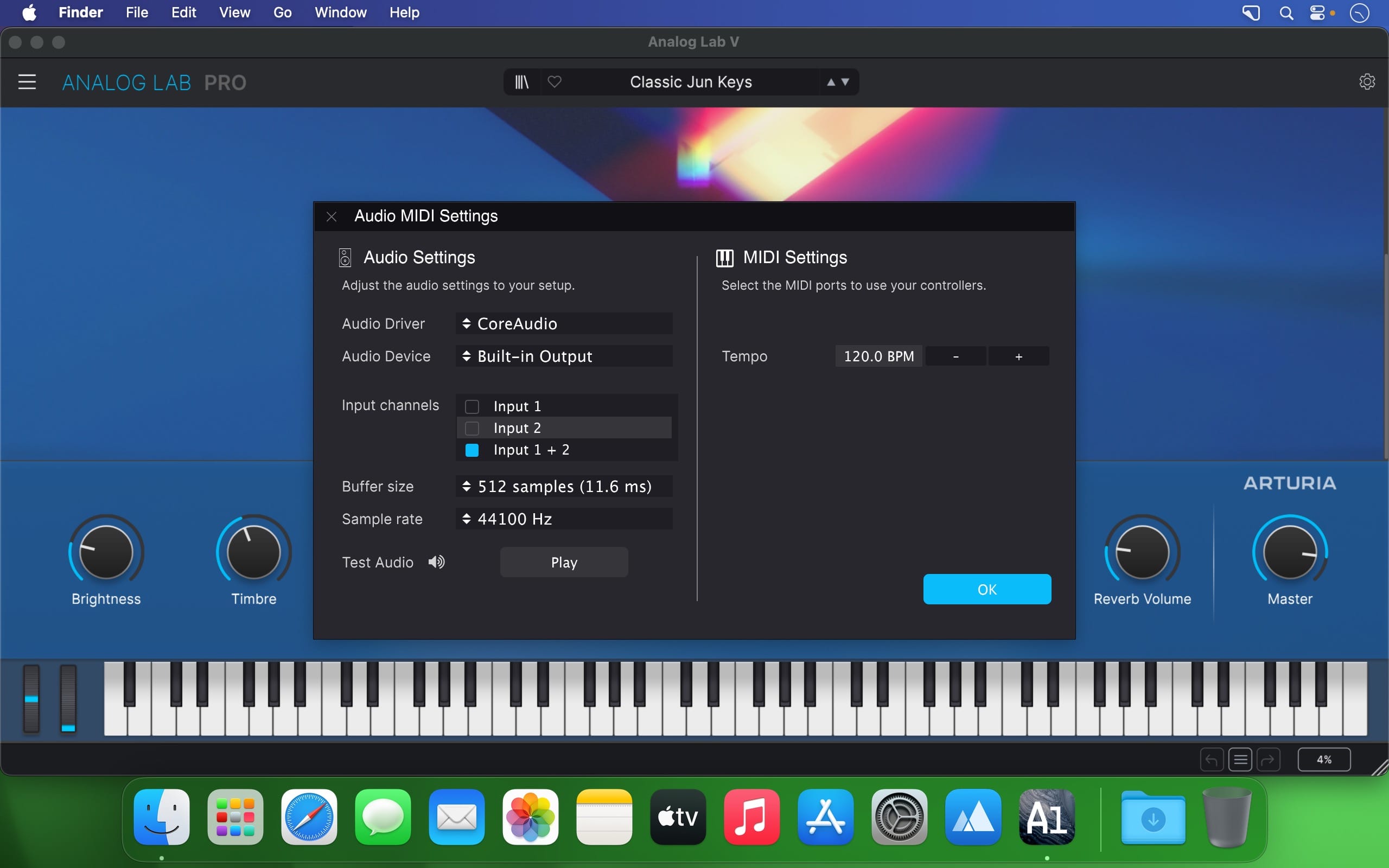Open the Window menu
The image size is (1389, 868).
340,12
